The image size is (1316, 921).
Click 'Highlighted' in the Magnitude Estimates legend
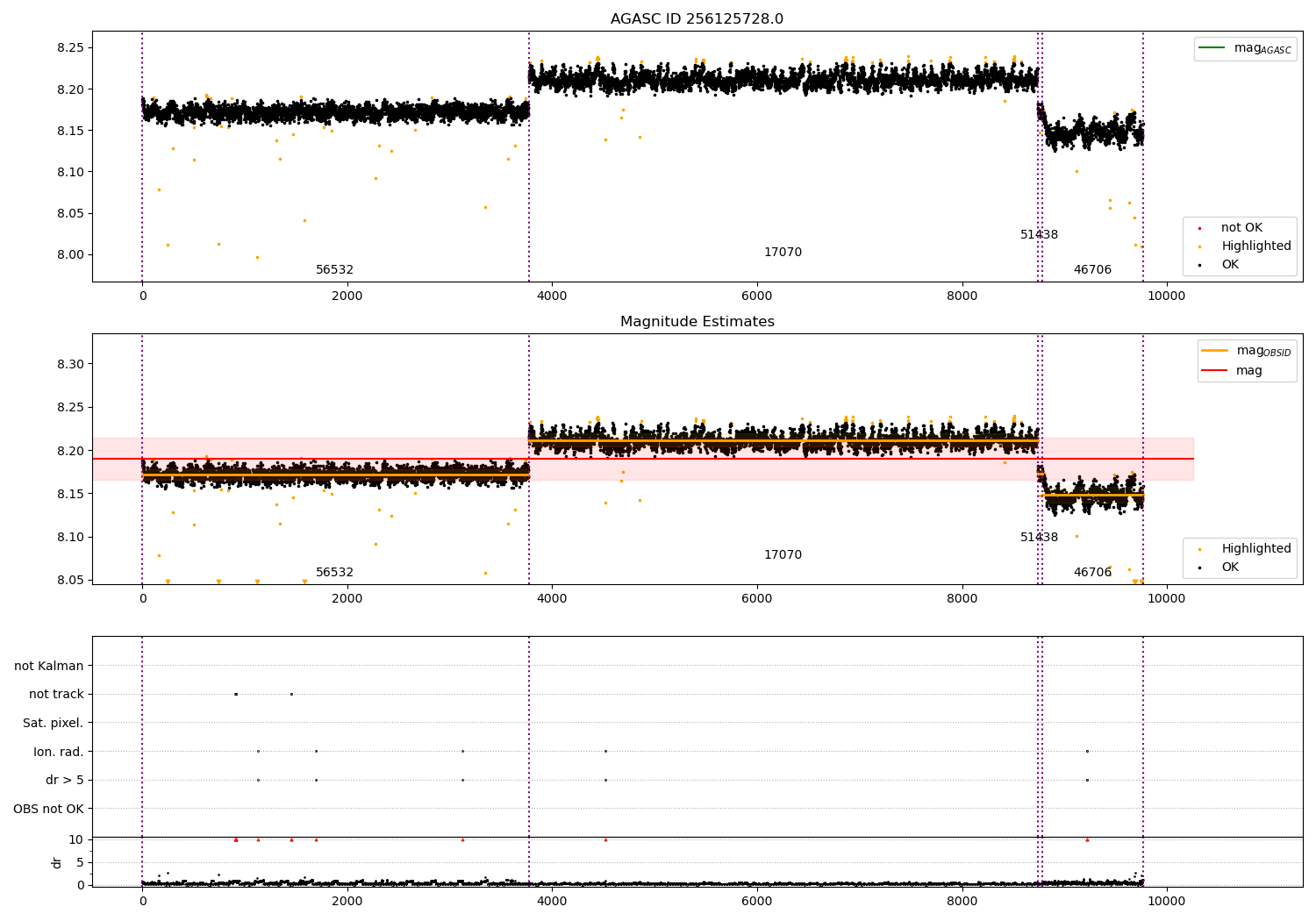point(1256,549)
